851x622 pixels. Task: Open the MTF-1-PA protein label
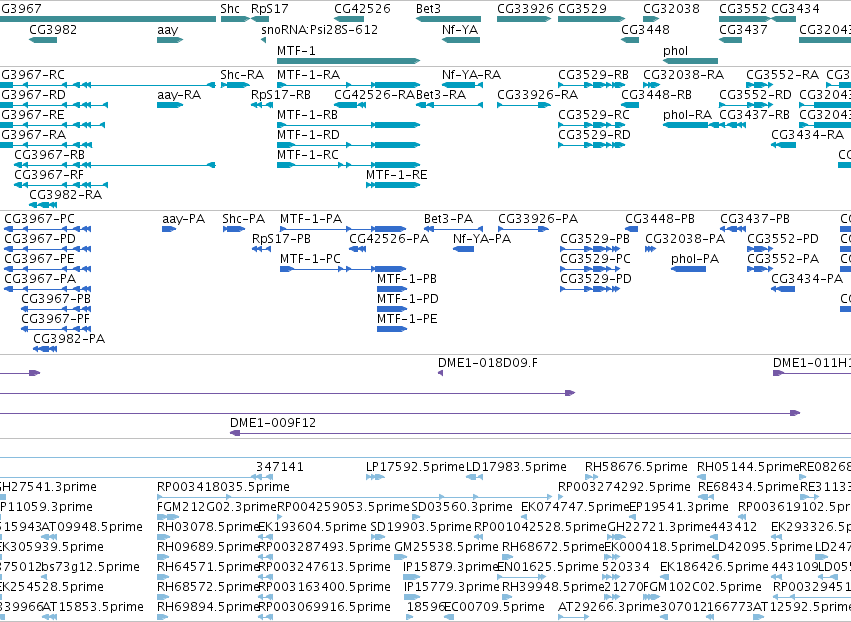point(311,219)
